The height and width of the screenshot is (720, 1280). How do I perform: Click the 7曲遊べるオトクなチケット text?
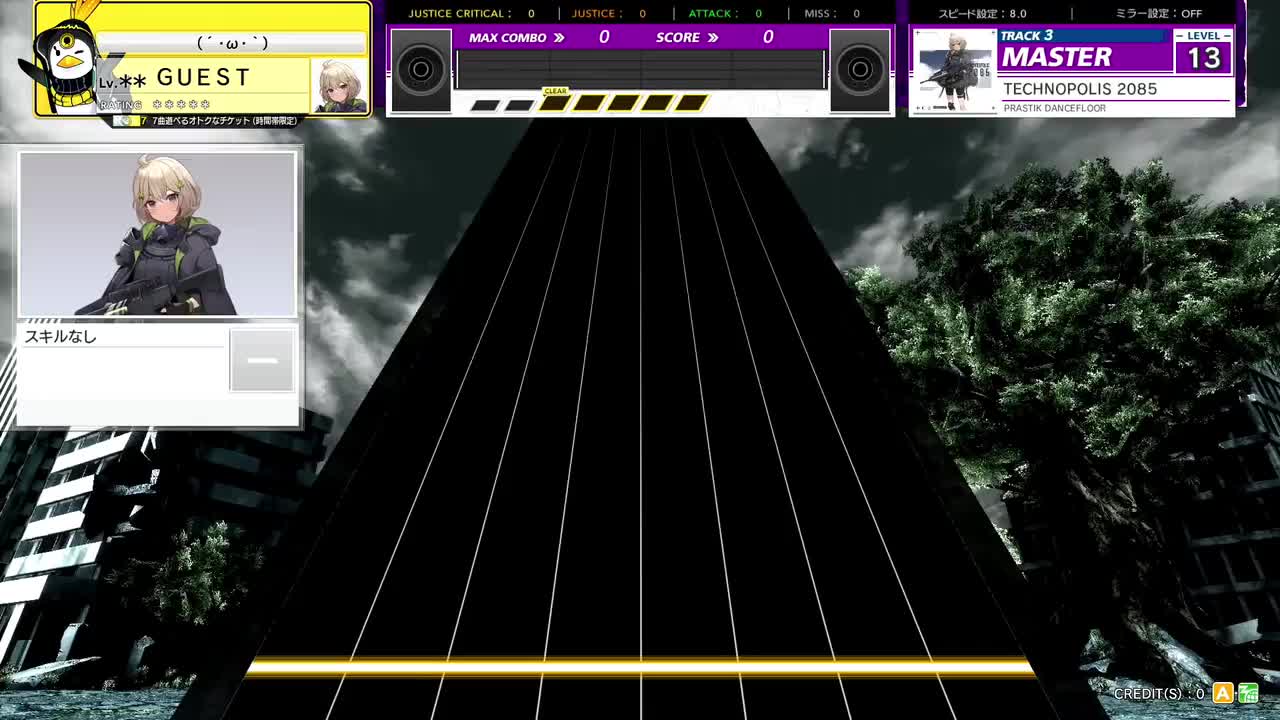click(224, 121)
